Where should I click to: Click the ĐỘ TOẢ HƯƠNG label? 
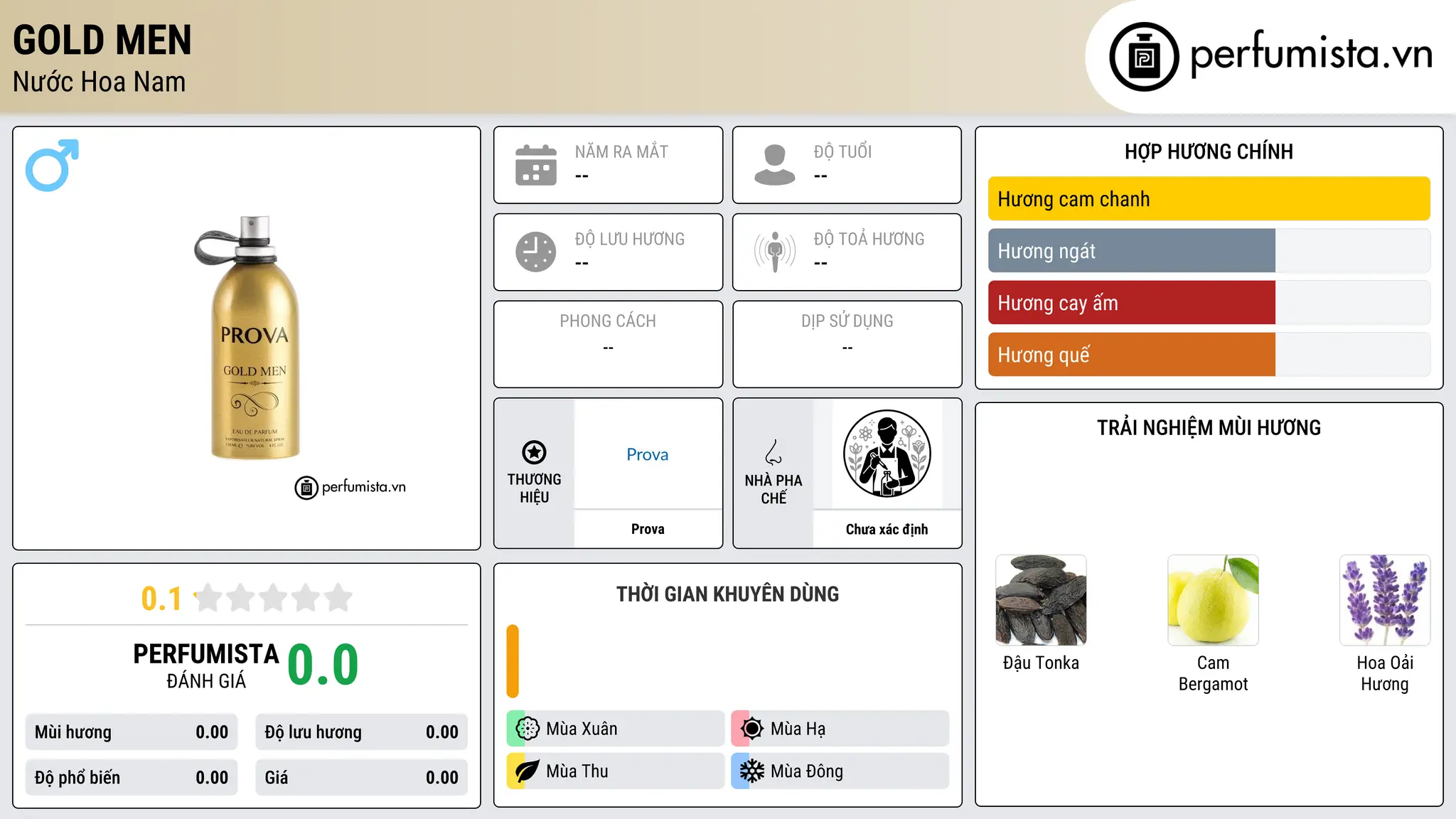[x=869, y=239]
